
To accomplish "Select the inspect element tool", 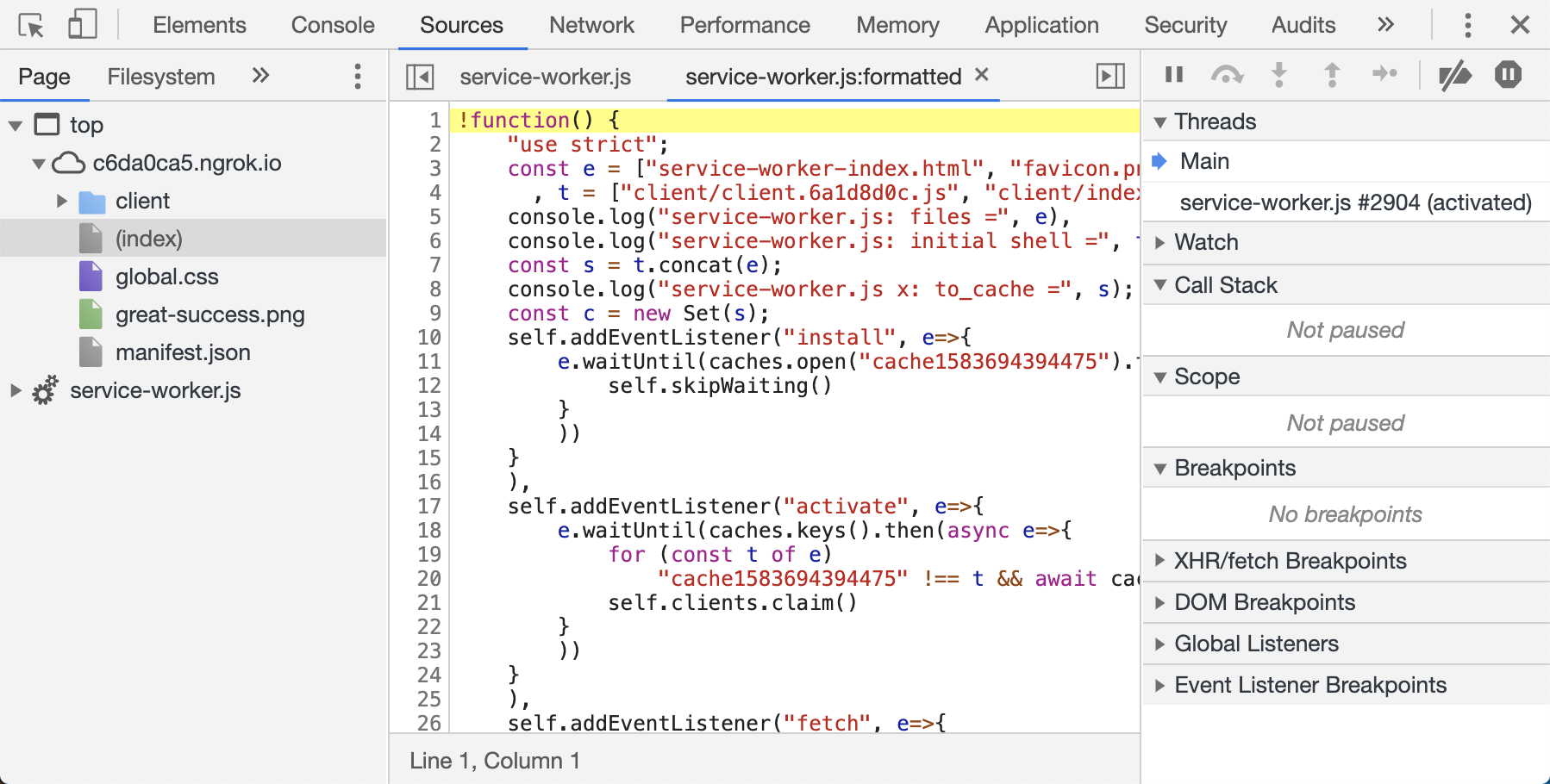I will (32, 24).
